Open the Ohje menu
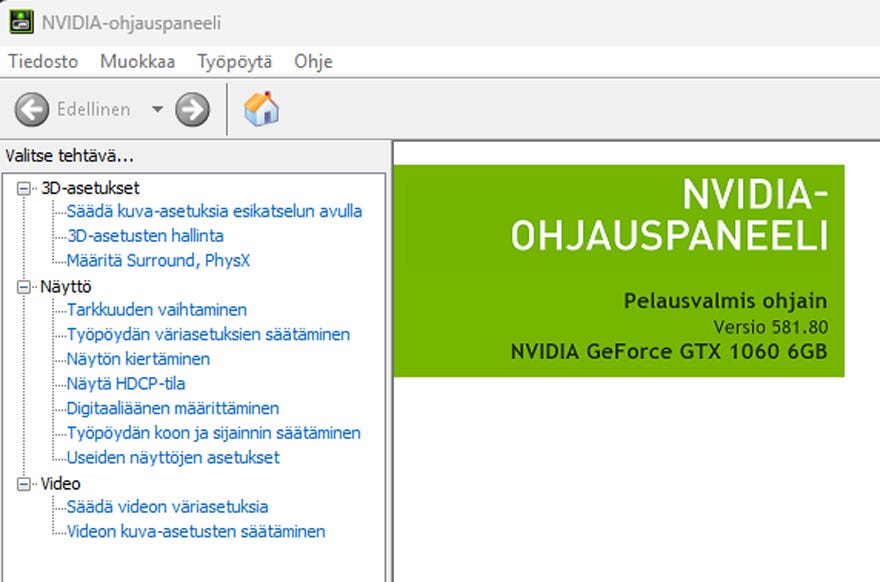The height and width of the screenshot is (582, 880). [x=313, y=61]
